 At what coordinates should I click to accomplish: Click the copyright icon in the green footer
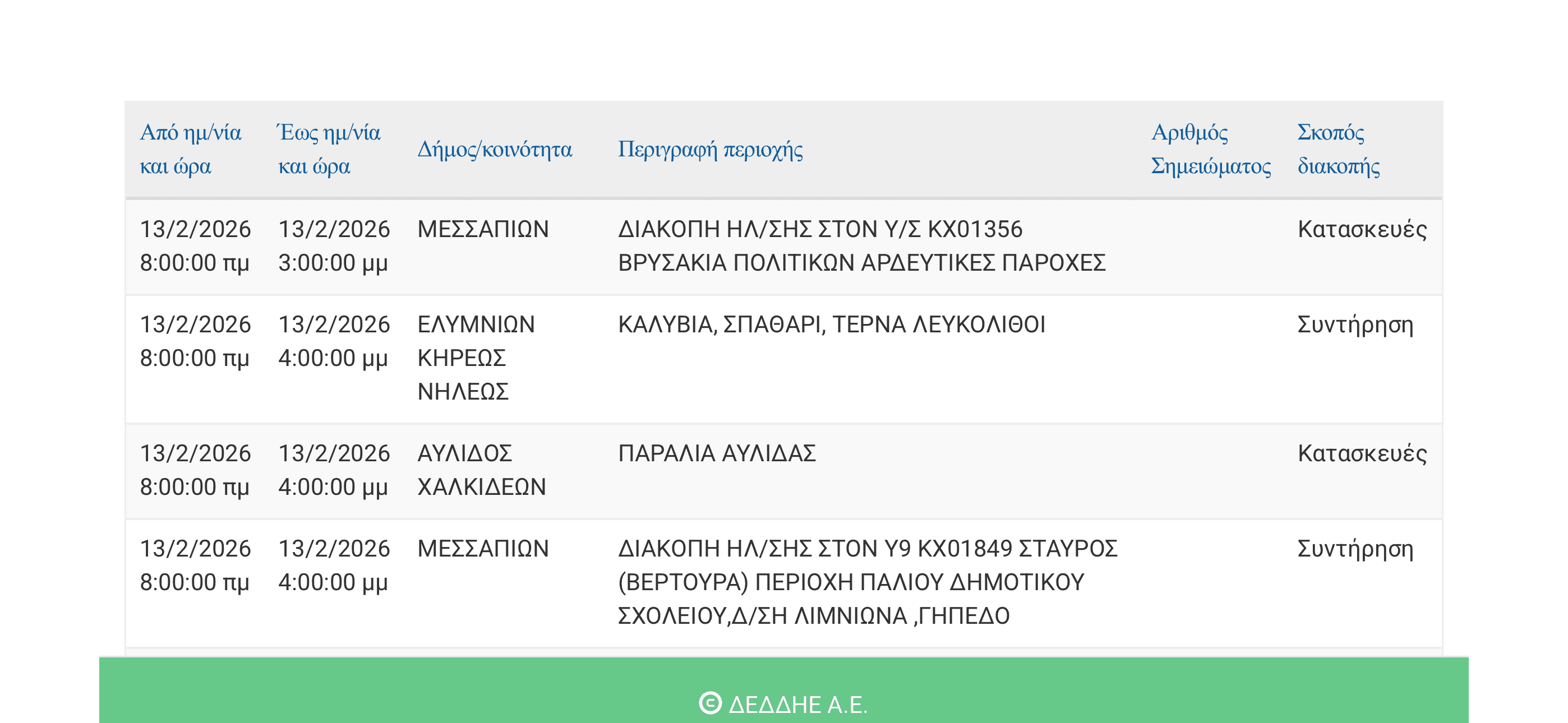710,703
